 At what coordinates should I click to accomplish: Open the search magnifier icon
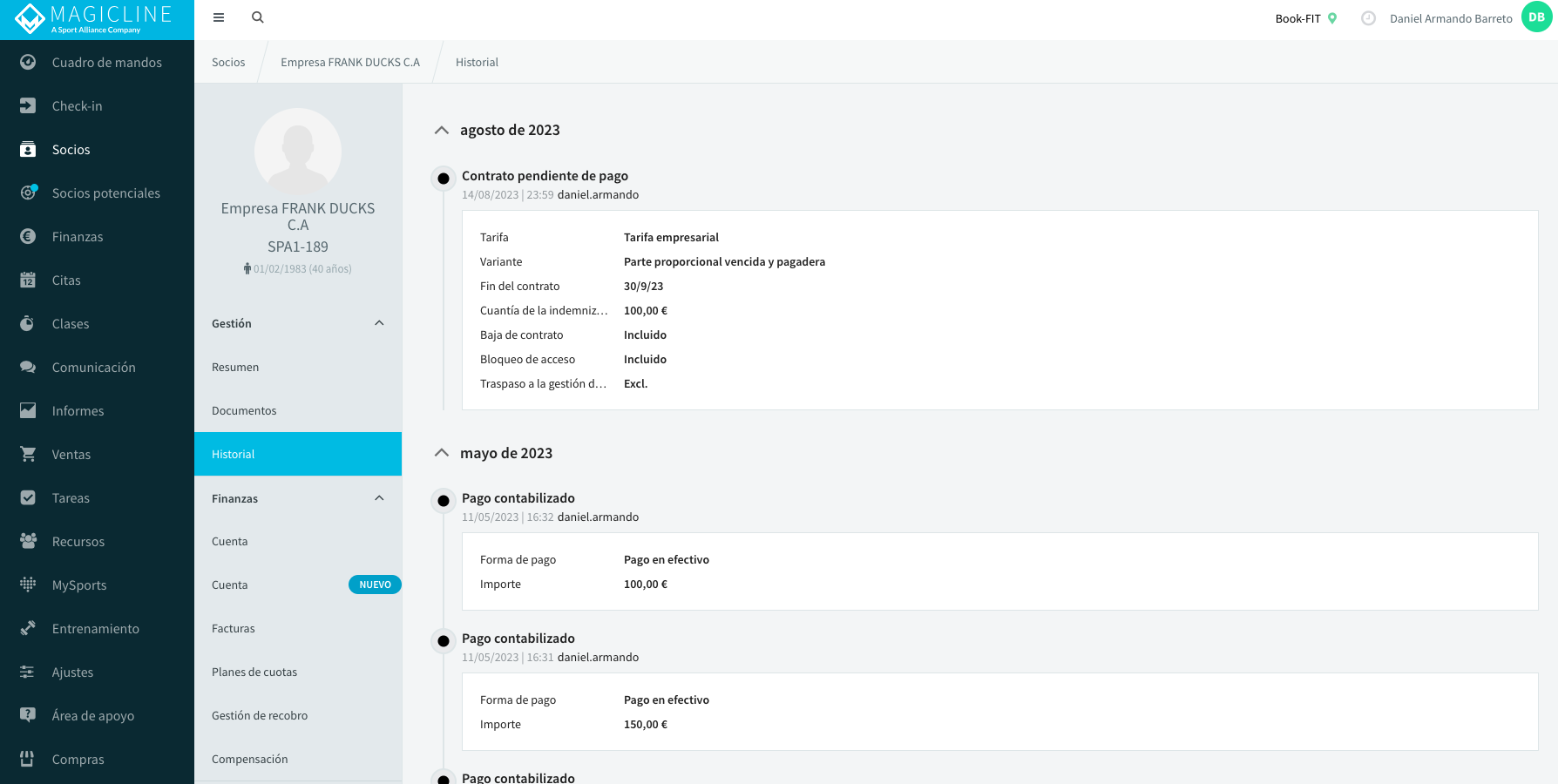coord(258,17)
